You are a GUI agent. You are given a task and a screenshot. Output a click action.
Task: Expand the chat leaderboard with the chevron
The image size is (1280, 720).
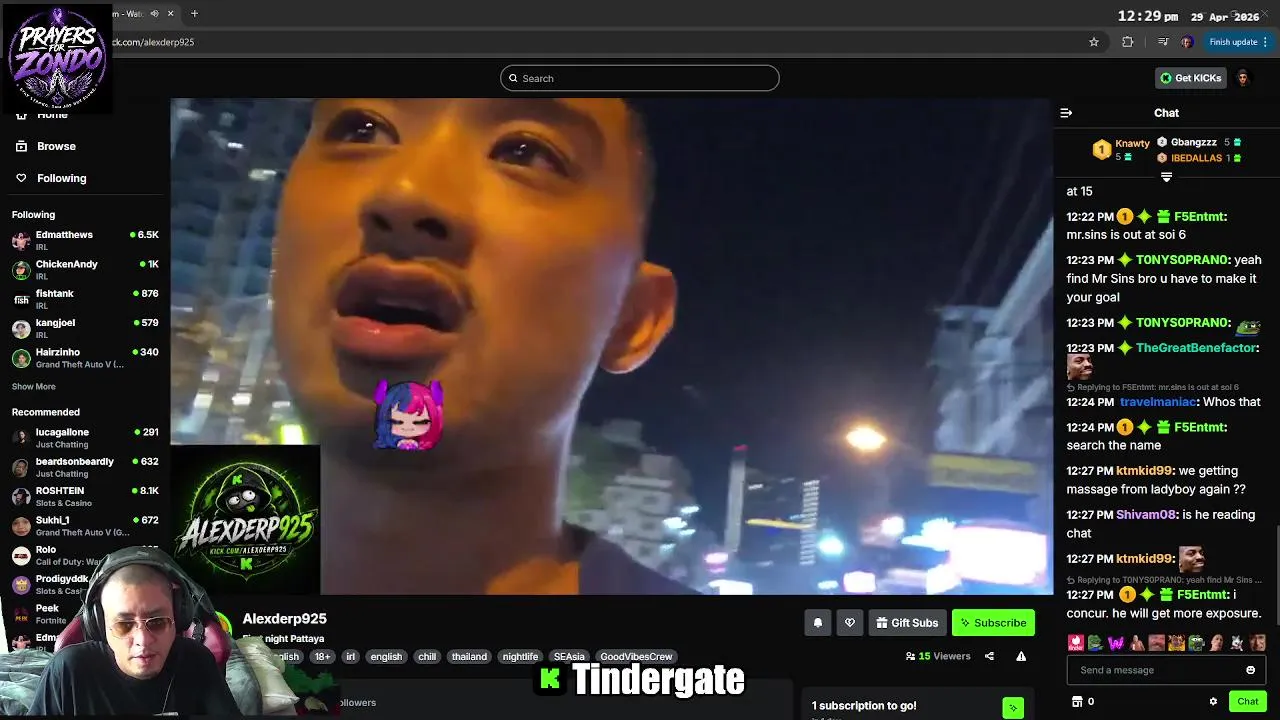click(x=1166, y=177)
